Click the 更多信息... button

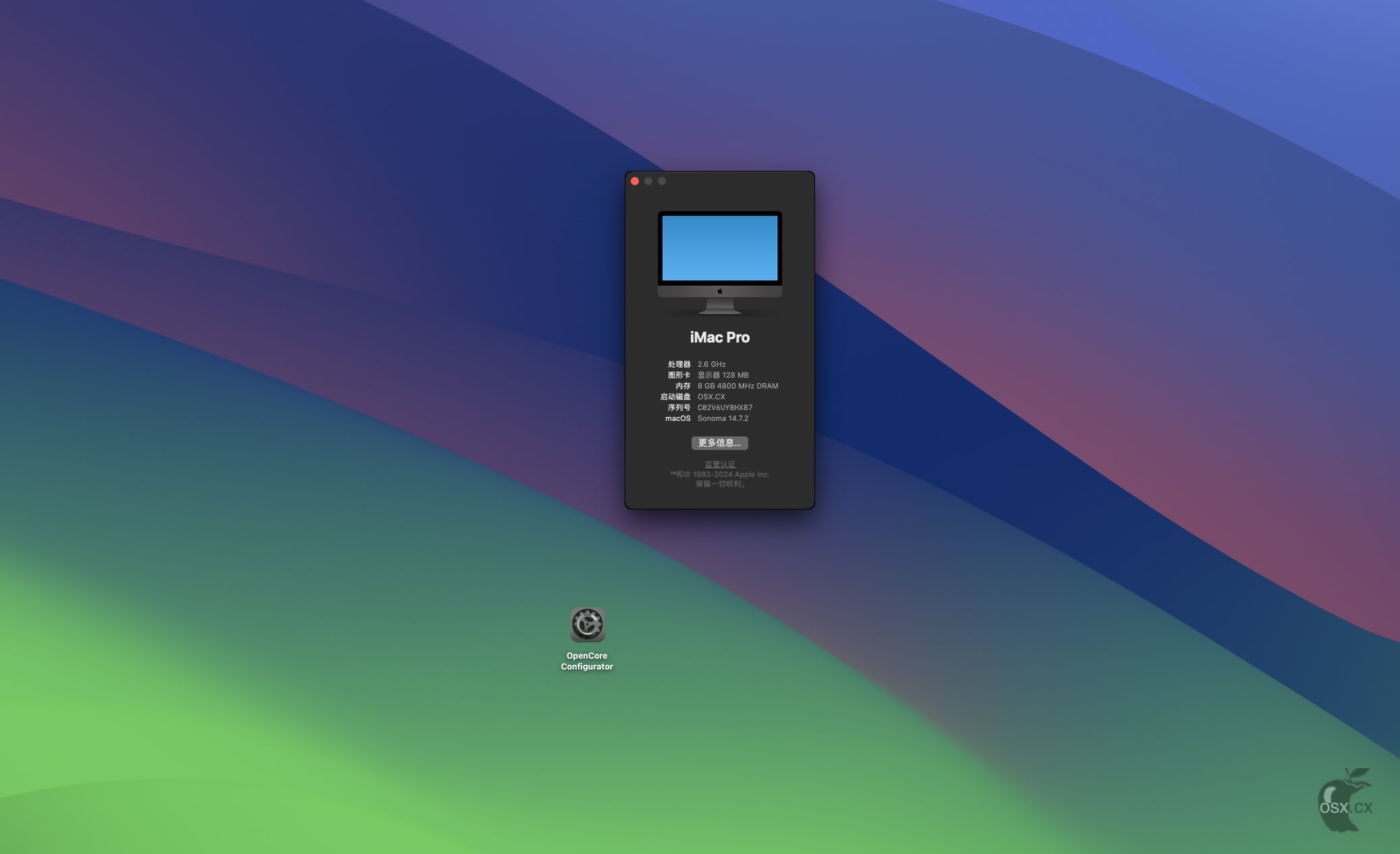[x=719, y=443]
